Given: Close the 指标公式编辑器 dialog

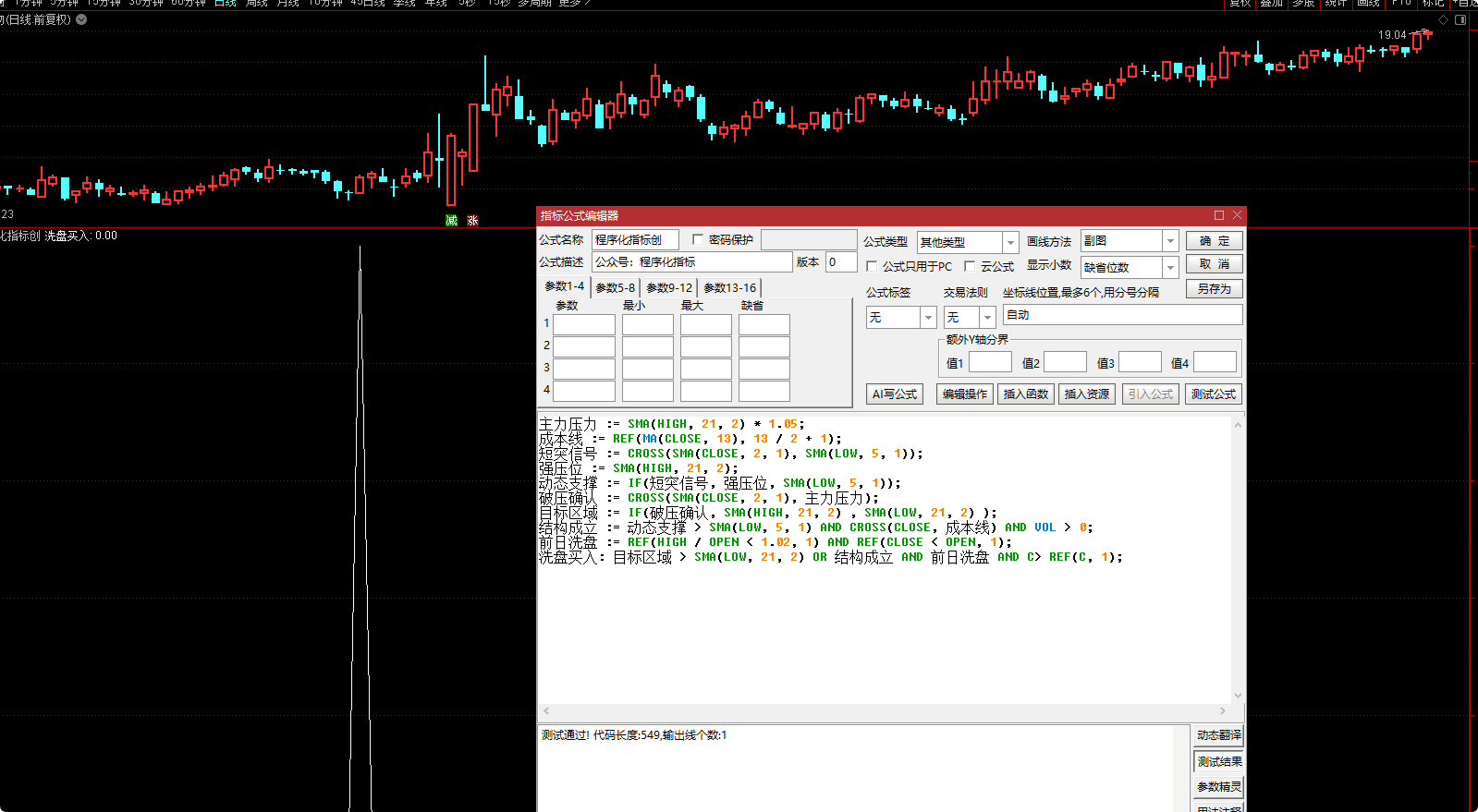Looking at the screenshot, I should 1237,215.
